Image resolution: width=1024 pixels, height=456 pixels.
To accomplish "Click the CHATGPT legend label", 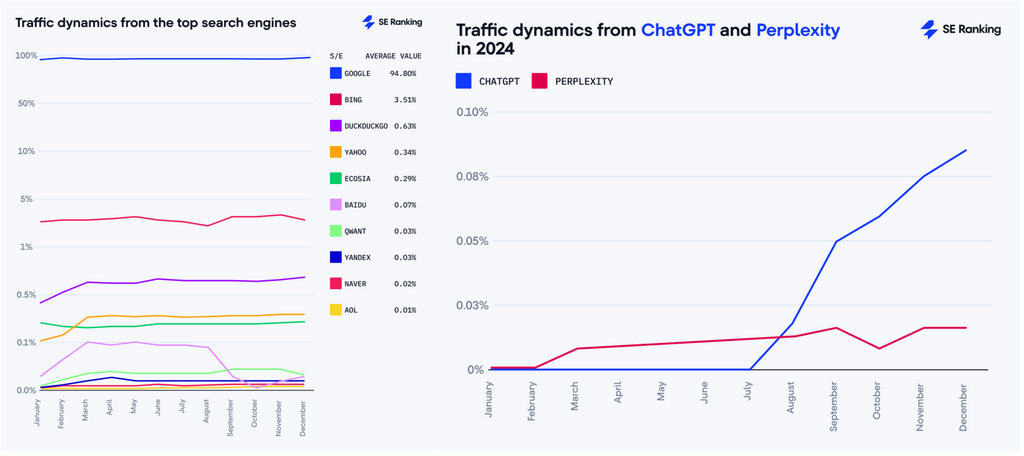I will click(x=500, y=82).
